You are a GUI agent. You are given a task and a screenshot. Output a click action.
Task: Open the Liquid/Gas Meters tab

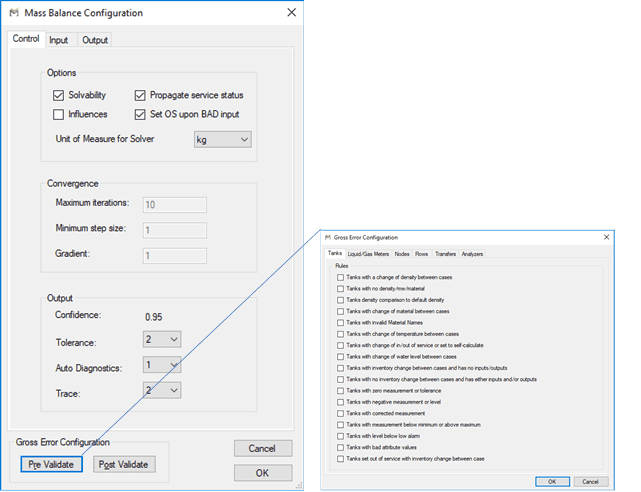coord(368,254)
